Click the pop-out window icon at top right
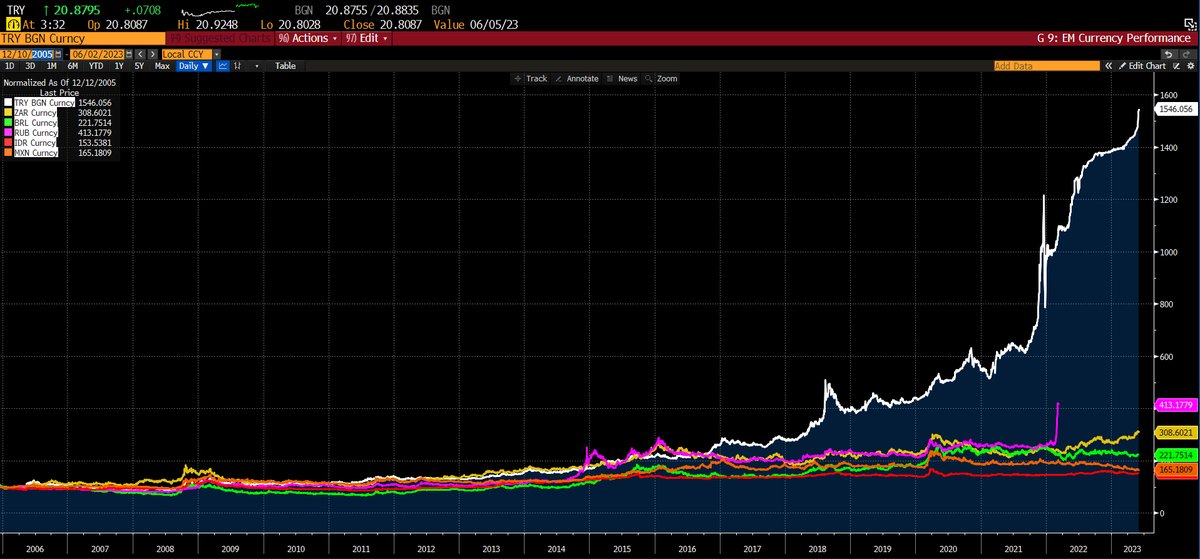 click(x=1190, y=25)
